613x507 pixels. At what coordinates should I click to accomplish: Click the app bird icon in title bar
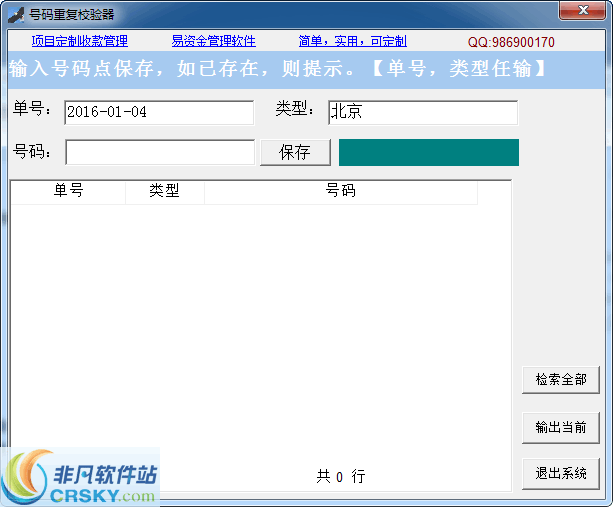pyautogui.click(x=16, y=15)
